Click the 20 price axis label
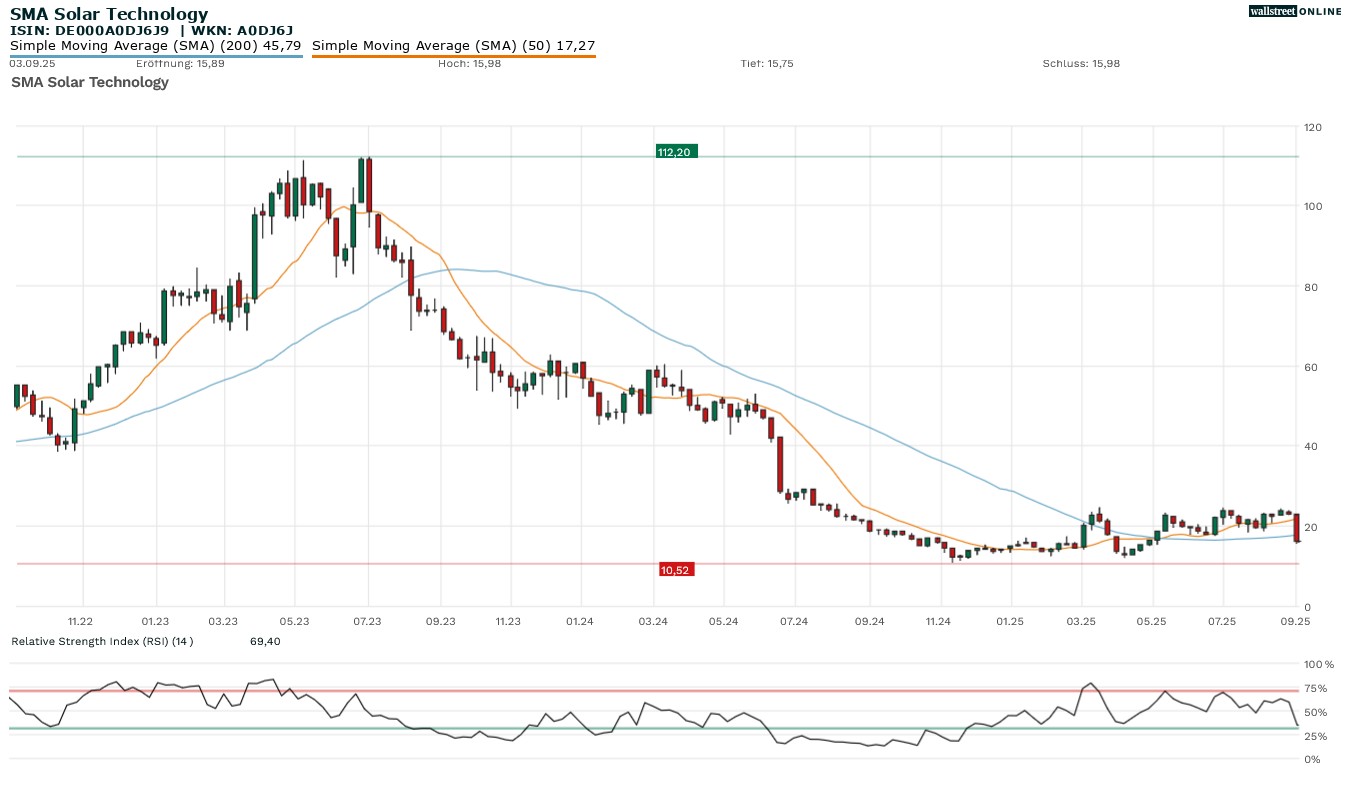1349x786 pixels. (1309, 528)
